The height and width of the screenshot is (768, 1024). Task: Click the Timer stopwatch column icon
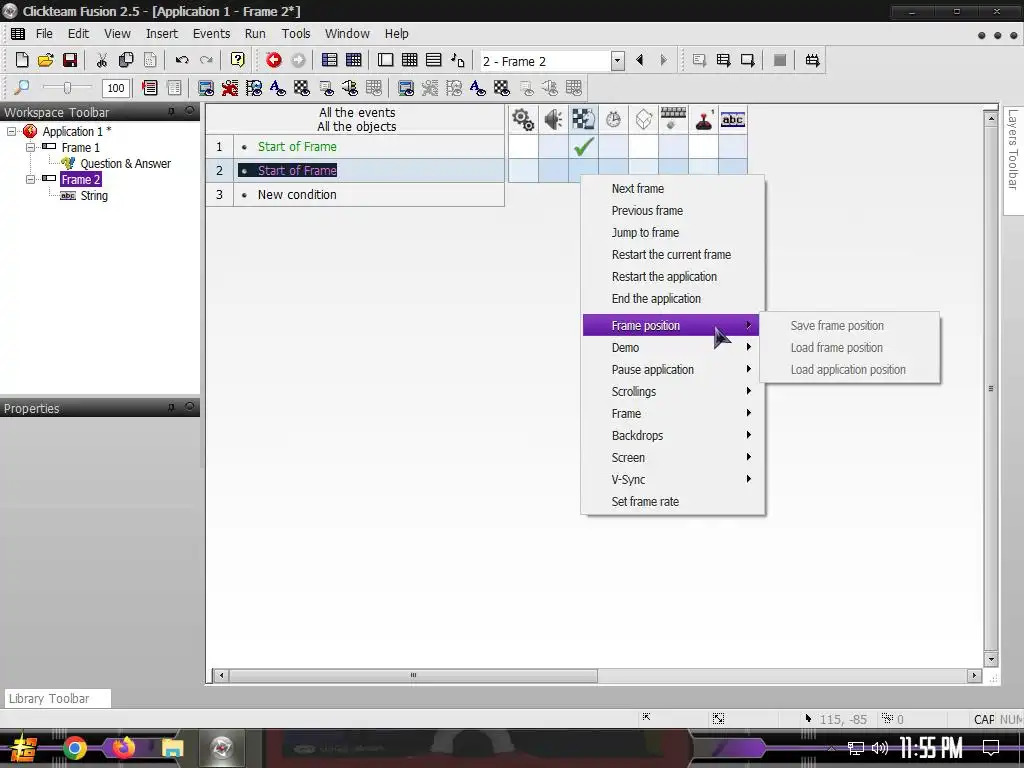point(613,120)
